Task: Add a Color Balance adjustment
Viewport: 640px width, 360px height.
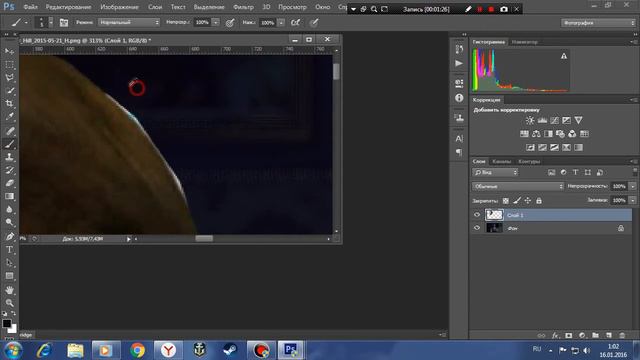Action: pyautogui.click(x=536, y=134)
